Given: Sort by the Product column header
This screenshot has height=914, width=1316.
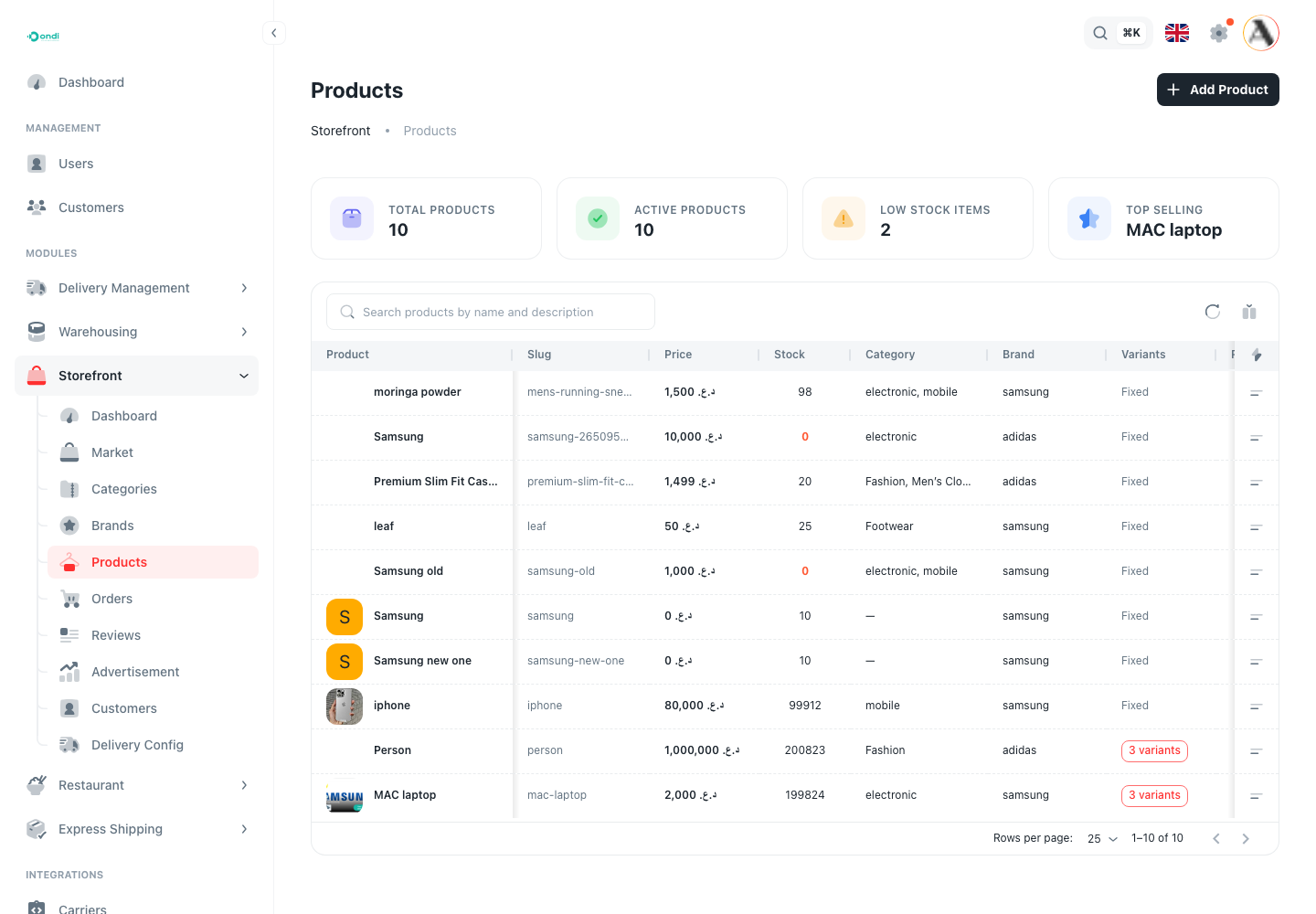Looking at the screenshot, I should (x=347, y=355).
